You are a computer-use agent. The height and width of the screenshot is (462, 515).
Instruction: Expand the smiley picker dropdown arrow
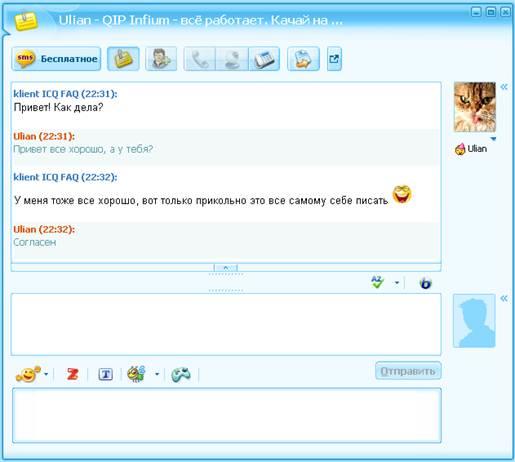pos(46,374)
